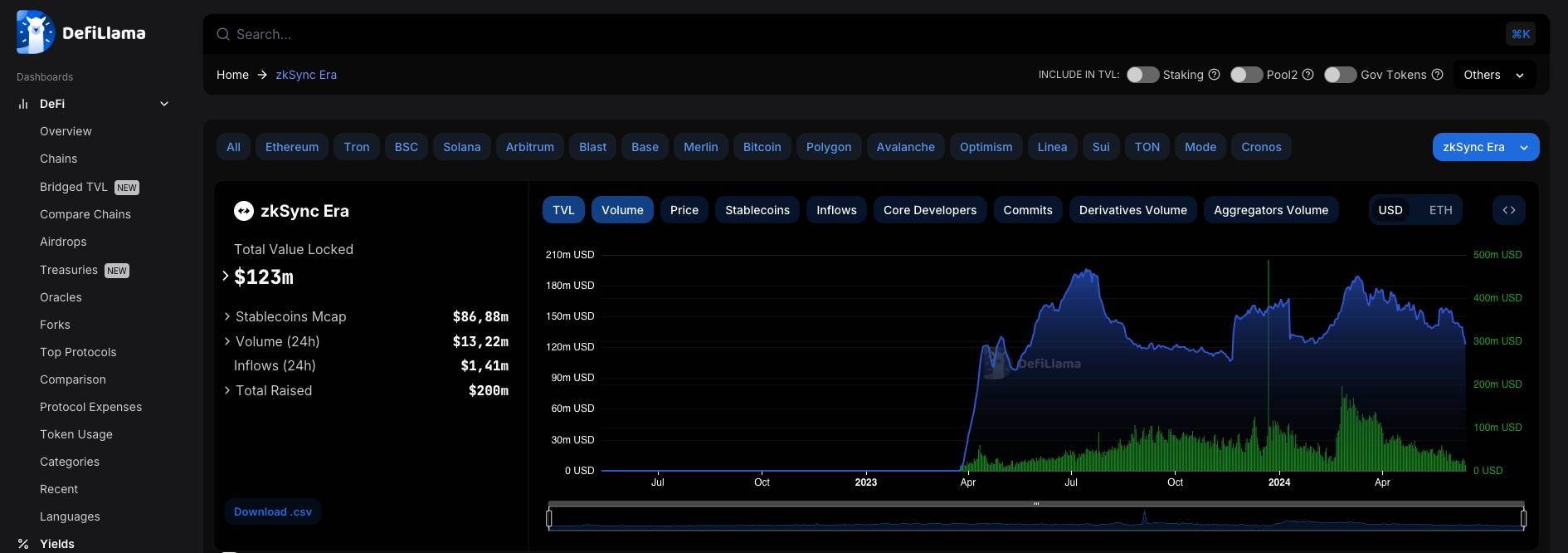Expand the Volume (24h) row
The height and width of the screenshot is (553, 1568).
227,341
